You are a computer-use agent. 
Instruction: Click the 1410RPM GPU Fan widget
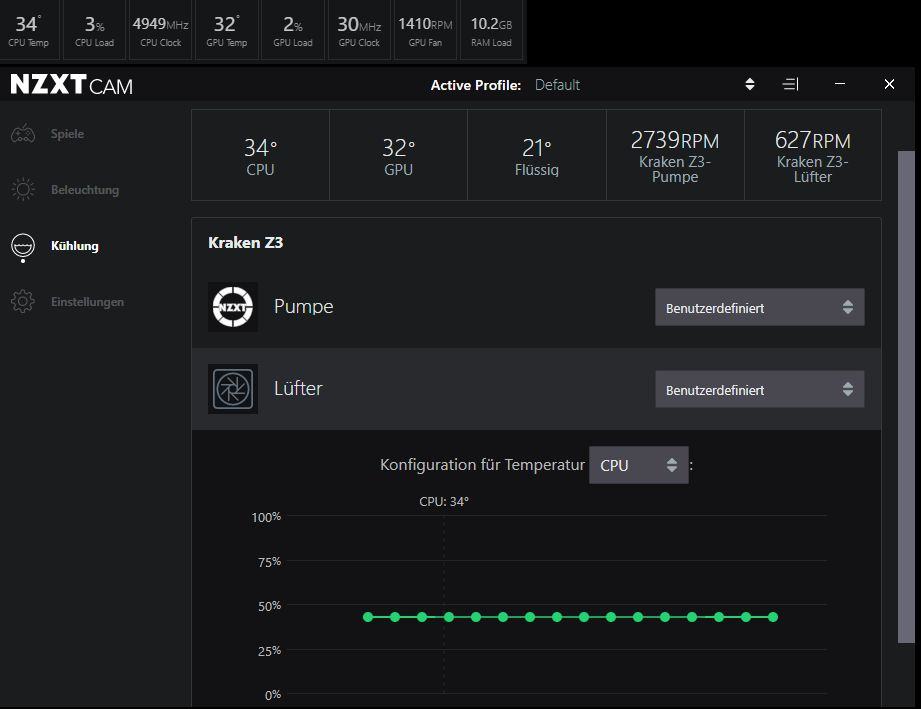click(425, 31)
